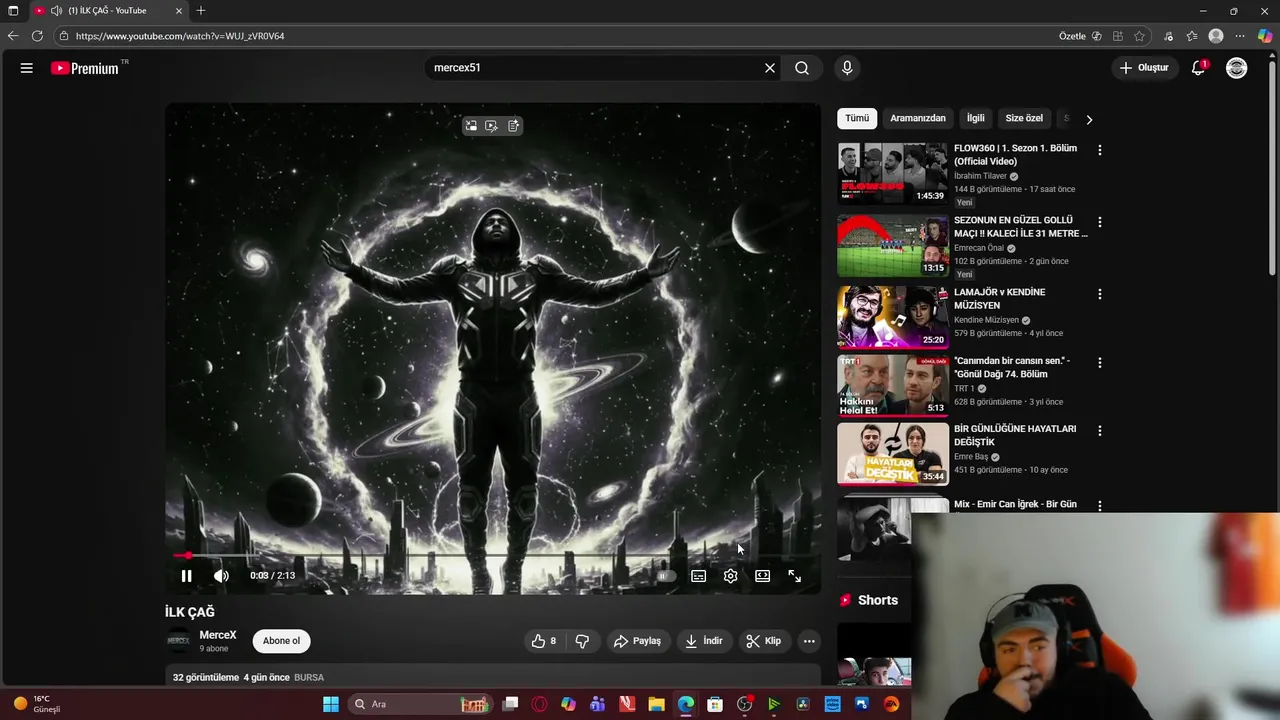This screenshot has height=720, width=1280.
Task: Clear the search query with X
Action: pyautogui.click(x=770, y=68)
